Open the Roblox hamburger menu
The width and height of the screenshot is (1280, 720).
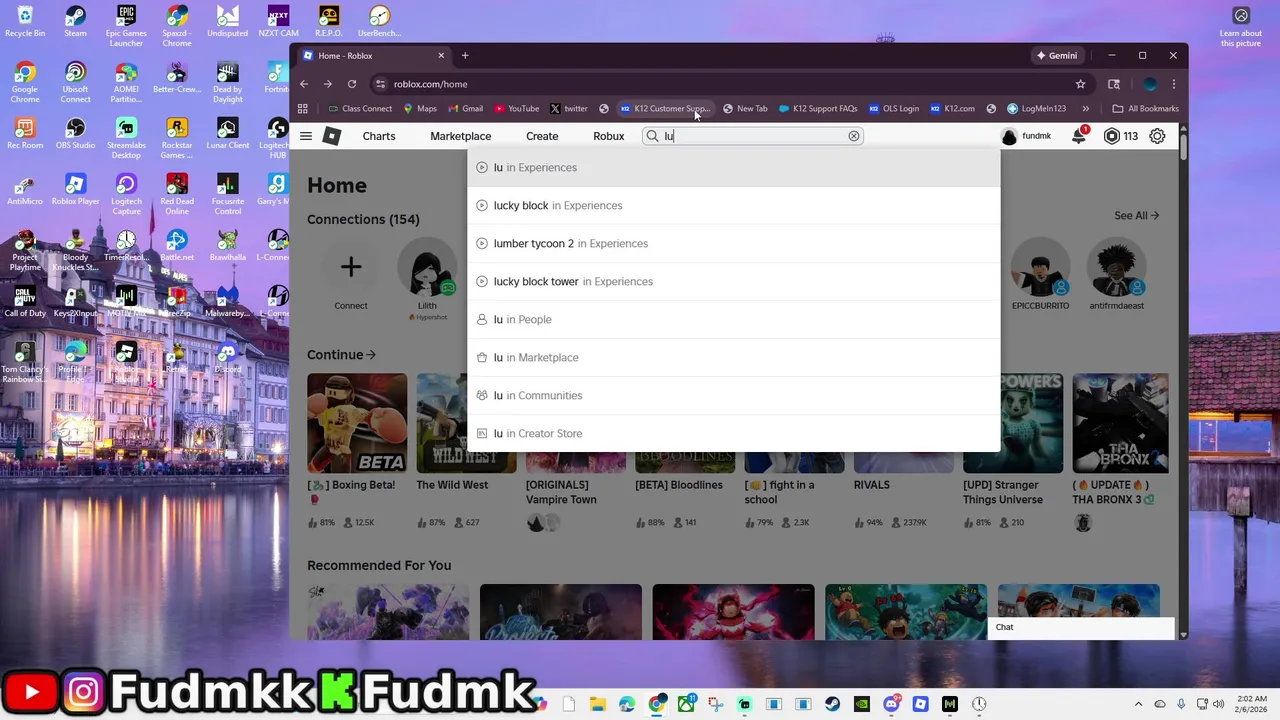(x=306, y=136)
